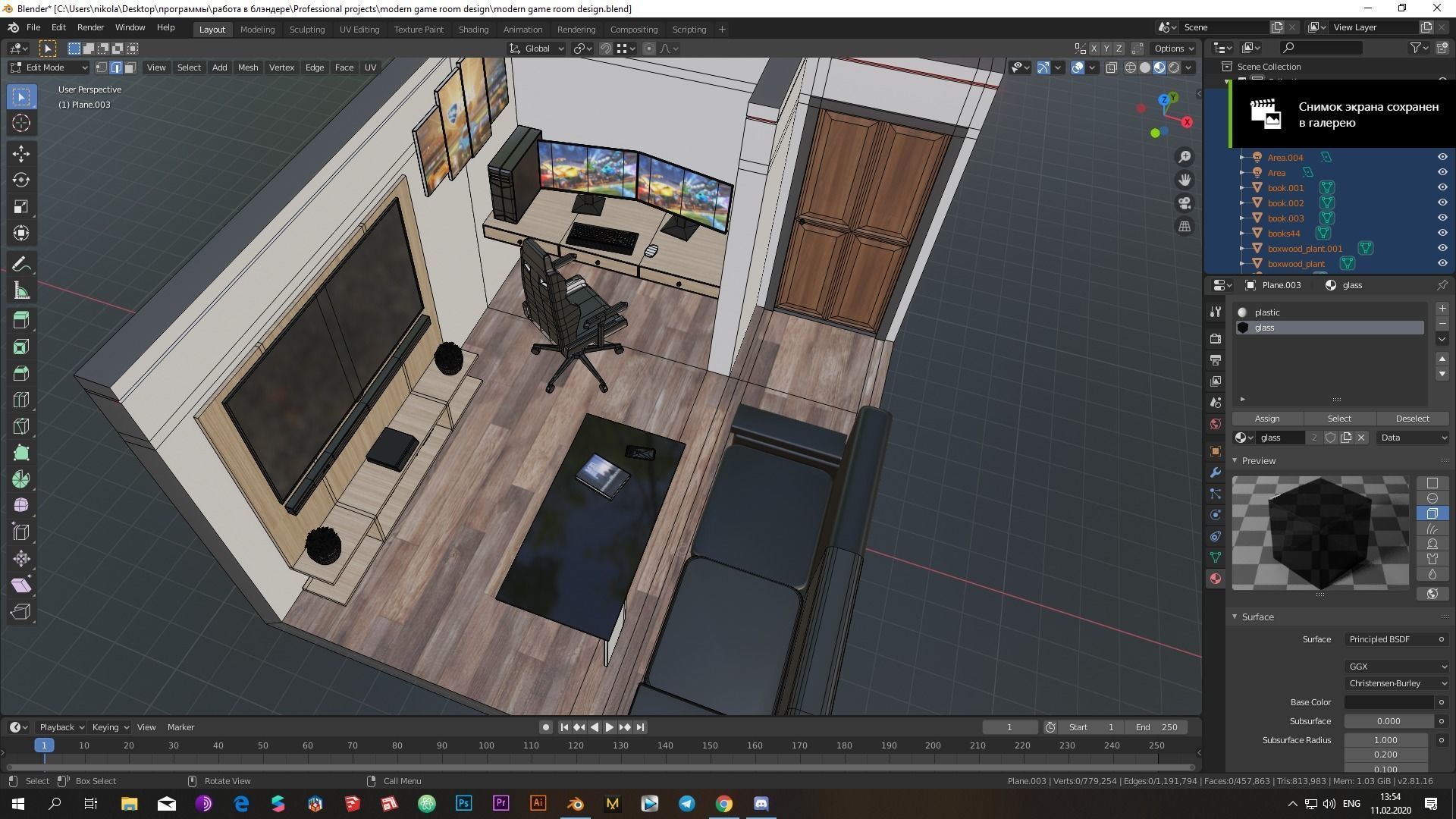Toggle proportional editing
This screenshot has height=819, width=1456.
pyautogui.click(x=648, y=49)
